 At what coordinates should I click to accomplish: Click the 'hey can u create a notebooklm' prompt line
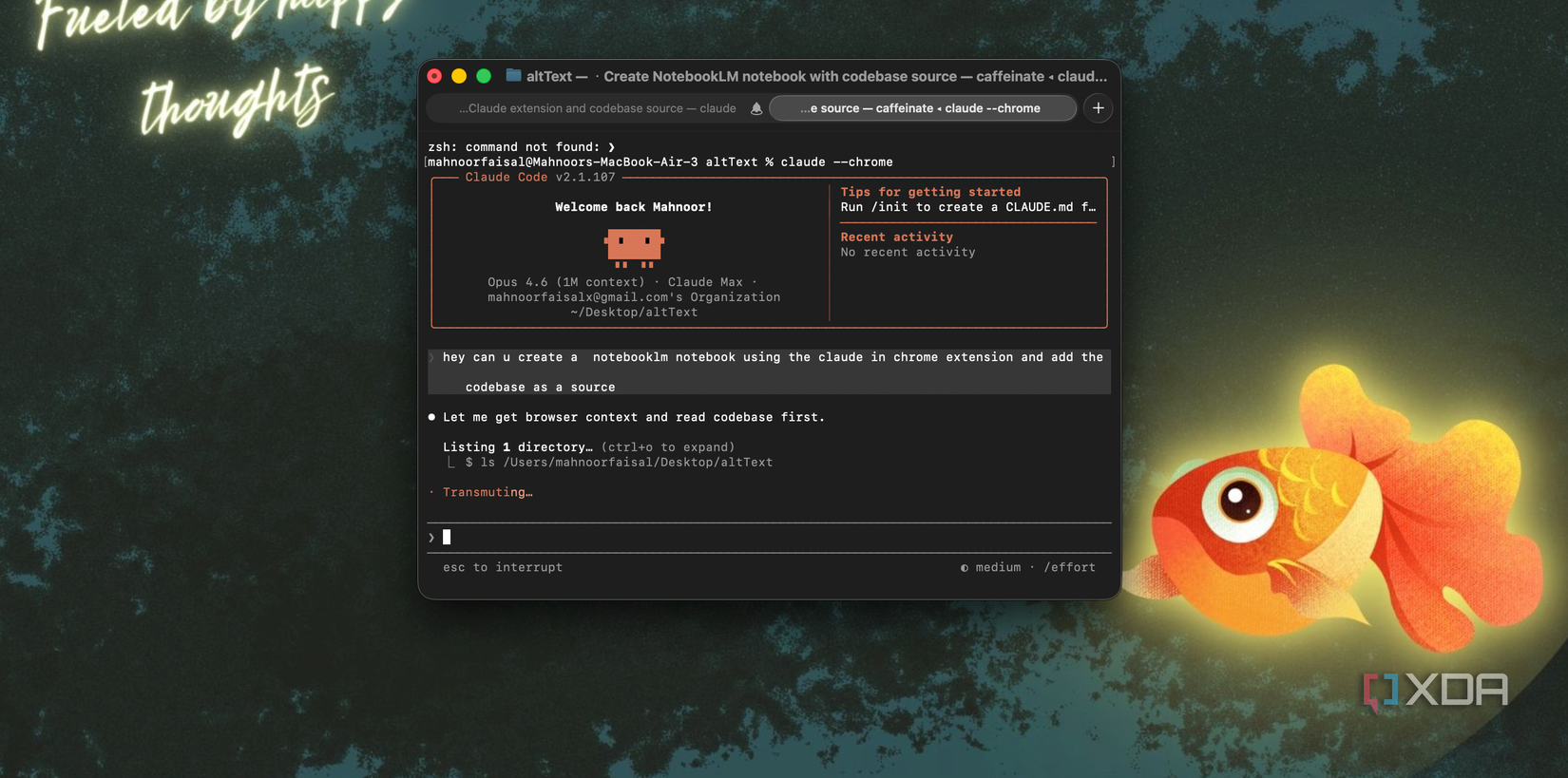tap(773, 357)
